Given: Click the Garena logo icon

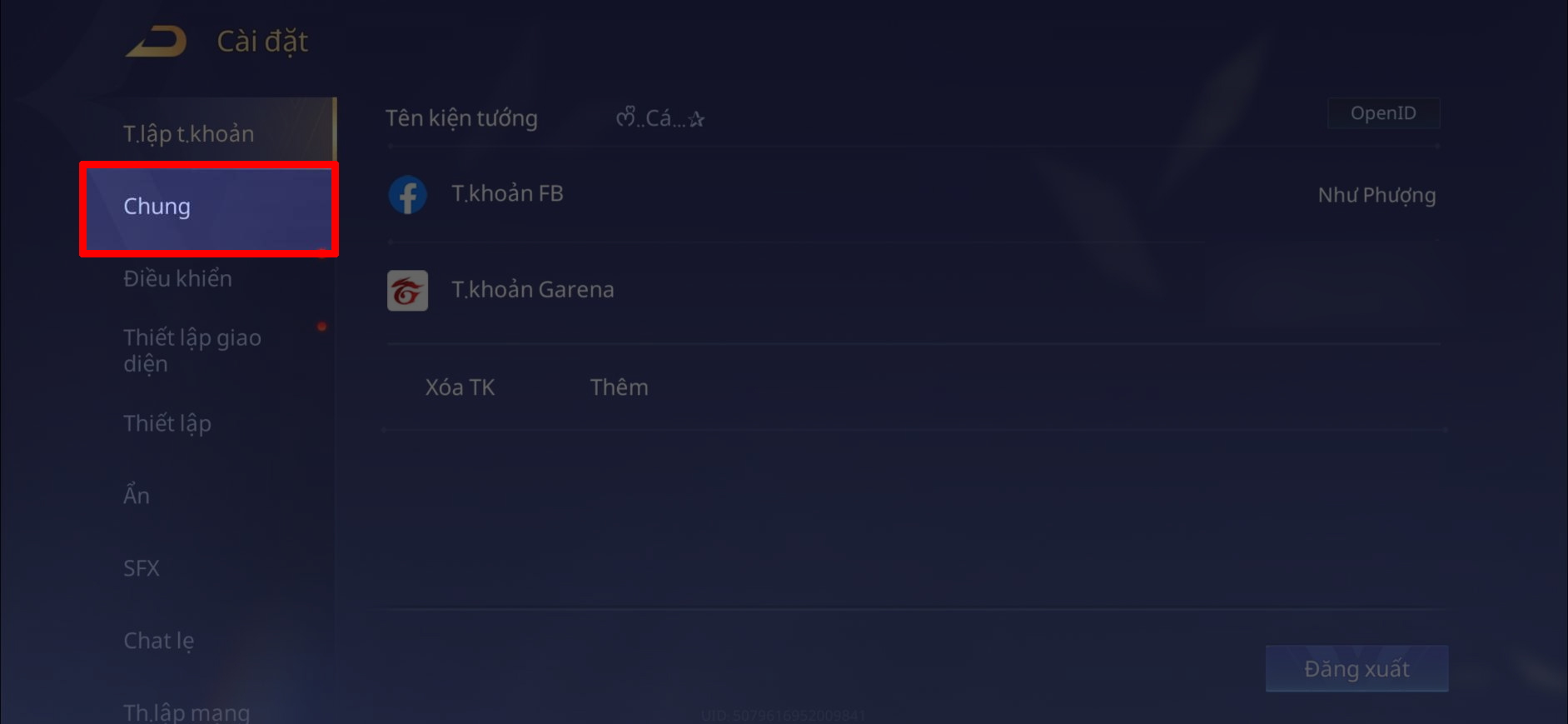Looking at the screenshot, I should (x=408, y=290).
